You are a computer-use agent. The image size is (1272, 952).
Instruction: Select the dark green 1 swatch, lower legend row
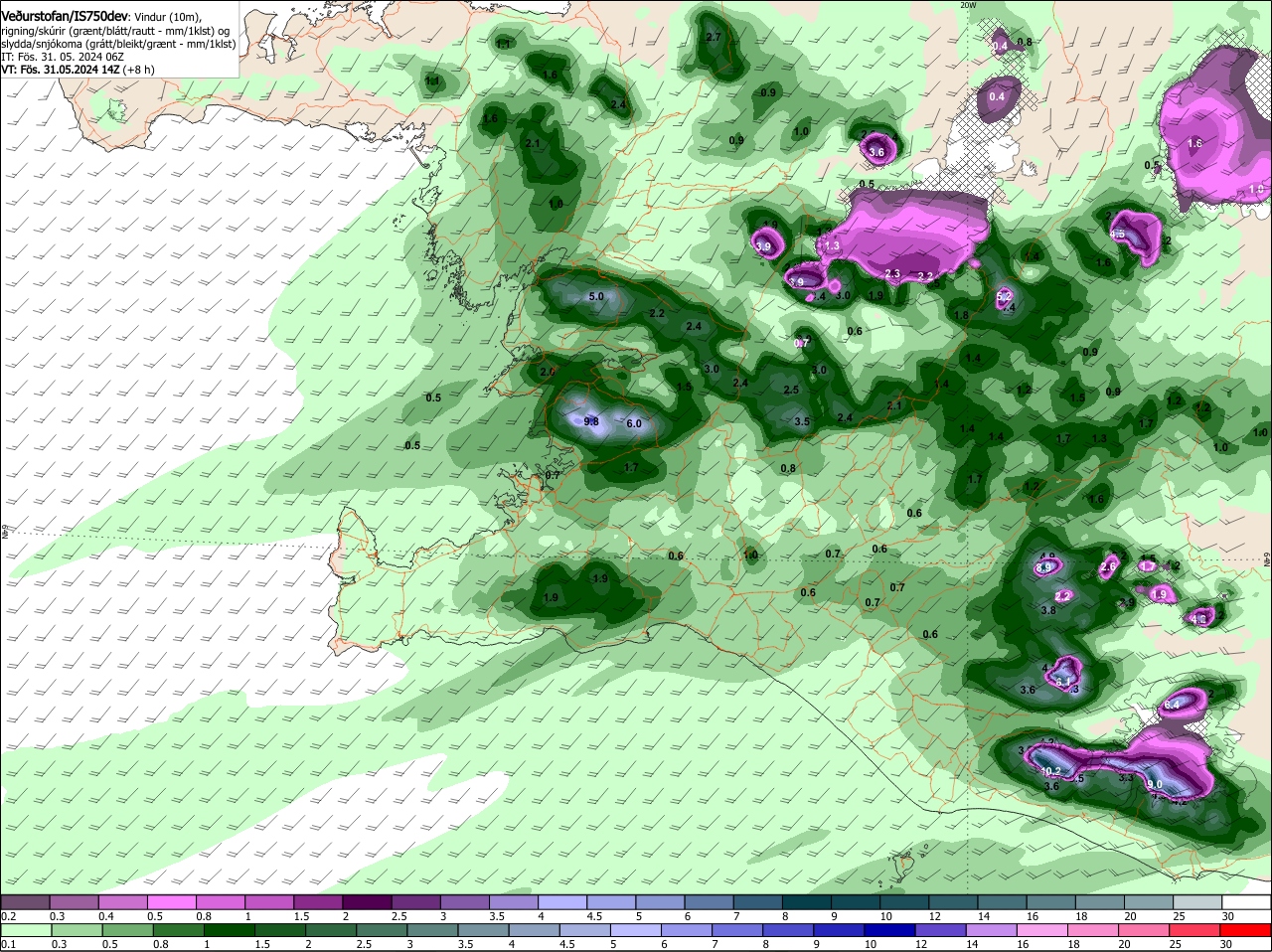pyautogui.click(x=229, y=928)
